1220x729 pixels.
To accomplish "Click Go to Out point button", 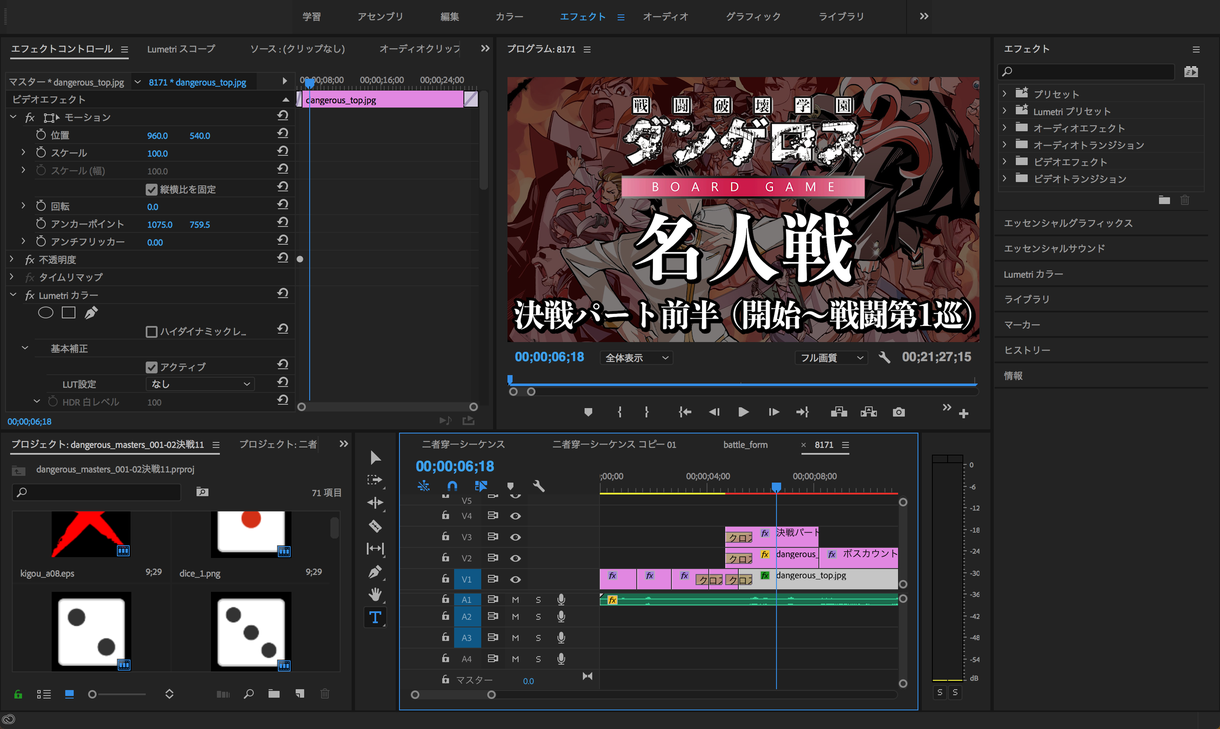I will point(802,412).
